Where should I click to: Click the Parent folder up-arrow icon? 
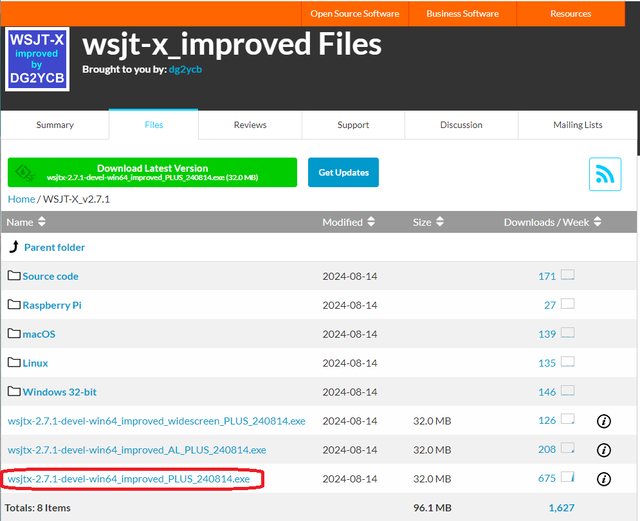coord(14,247)
